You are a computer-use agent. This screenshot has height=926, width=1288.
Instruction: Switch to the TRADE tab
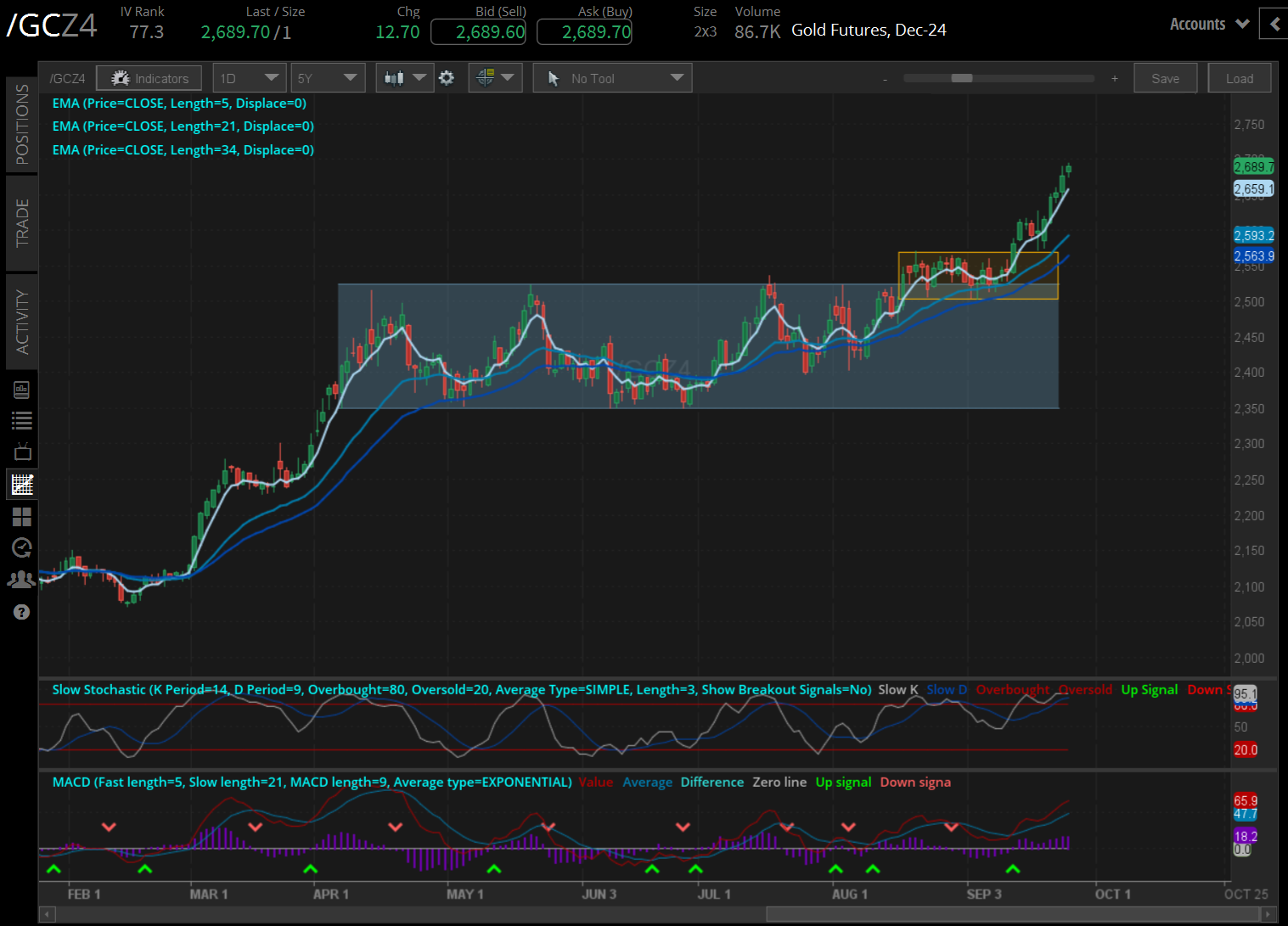click(22, 222)
